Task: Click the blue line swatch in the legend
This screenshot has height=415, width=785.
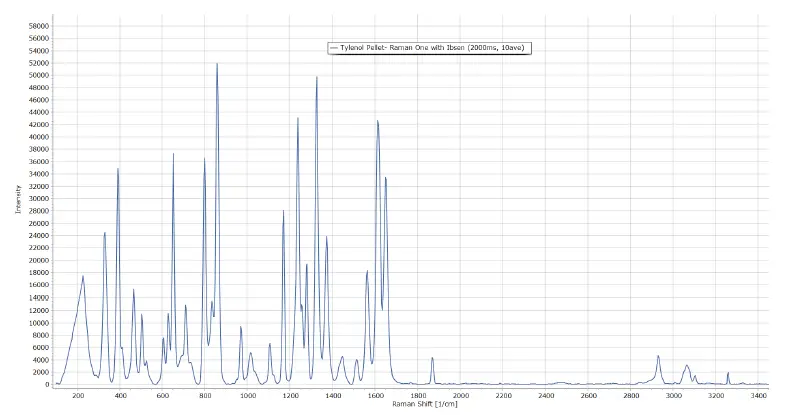Action: coord(334,47)
